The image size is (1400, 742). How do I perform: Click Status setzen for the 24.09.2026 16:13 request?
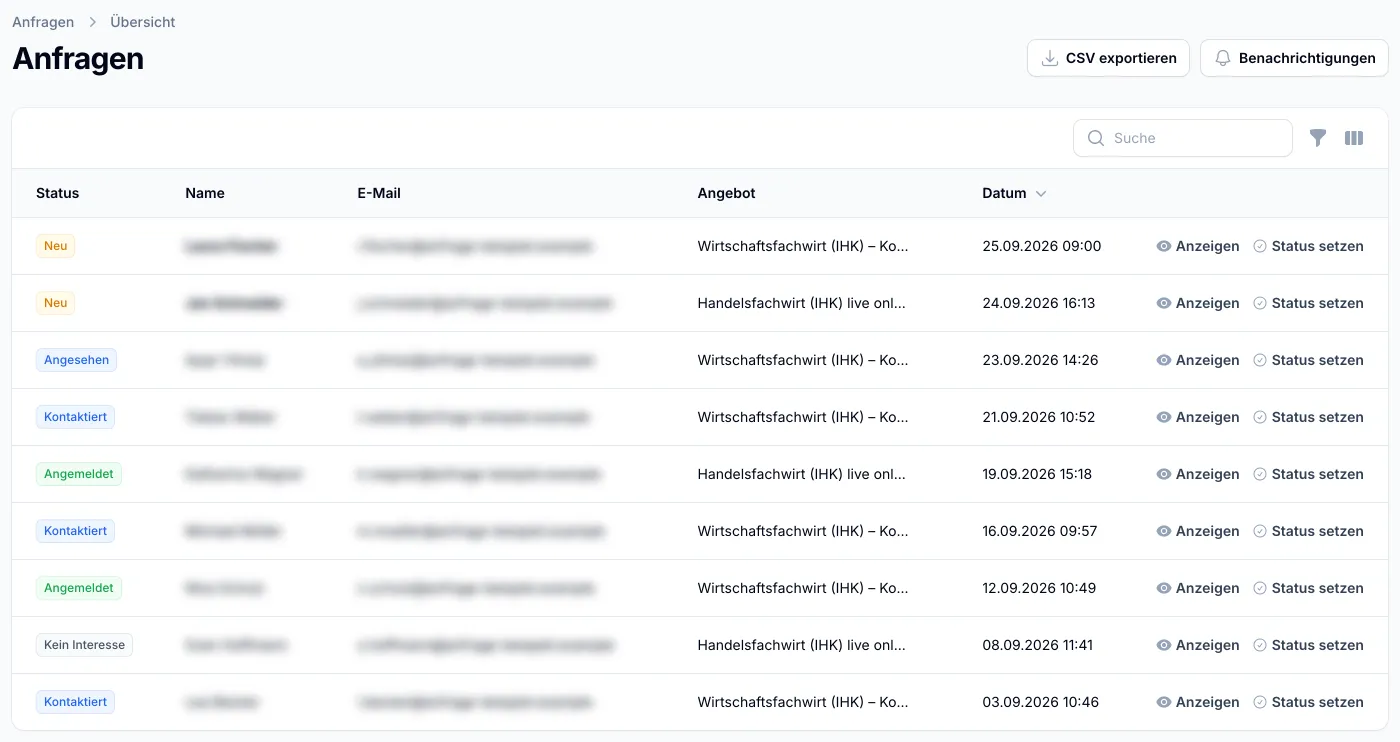click(1309, 303)
